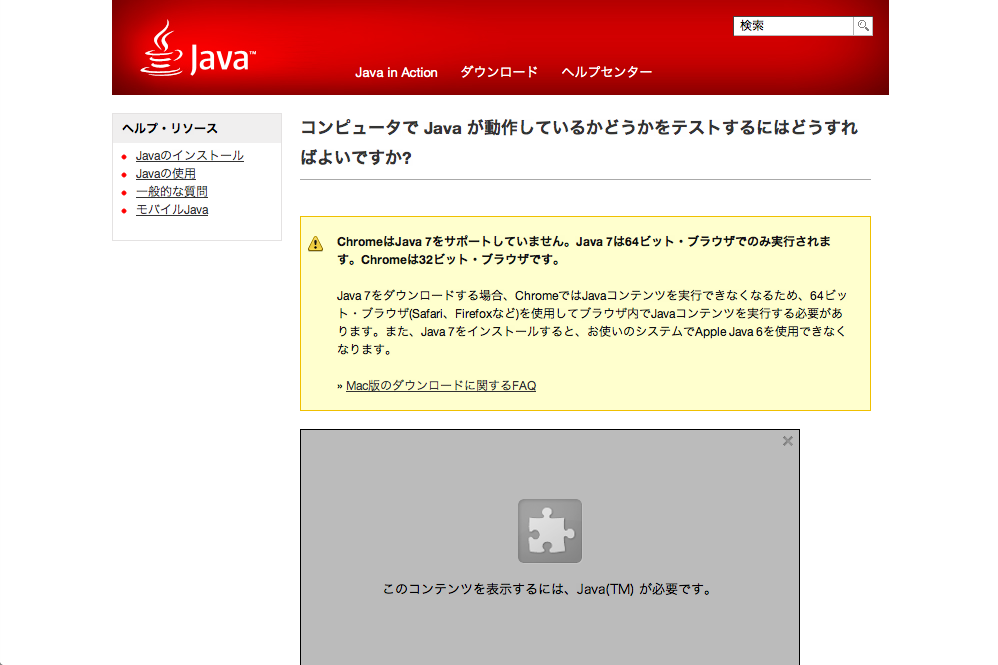Viewport: 998px width, 665px height.
Task: Click the Java(TM) が必要です plugin message
Action: pos(548,589)
